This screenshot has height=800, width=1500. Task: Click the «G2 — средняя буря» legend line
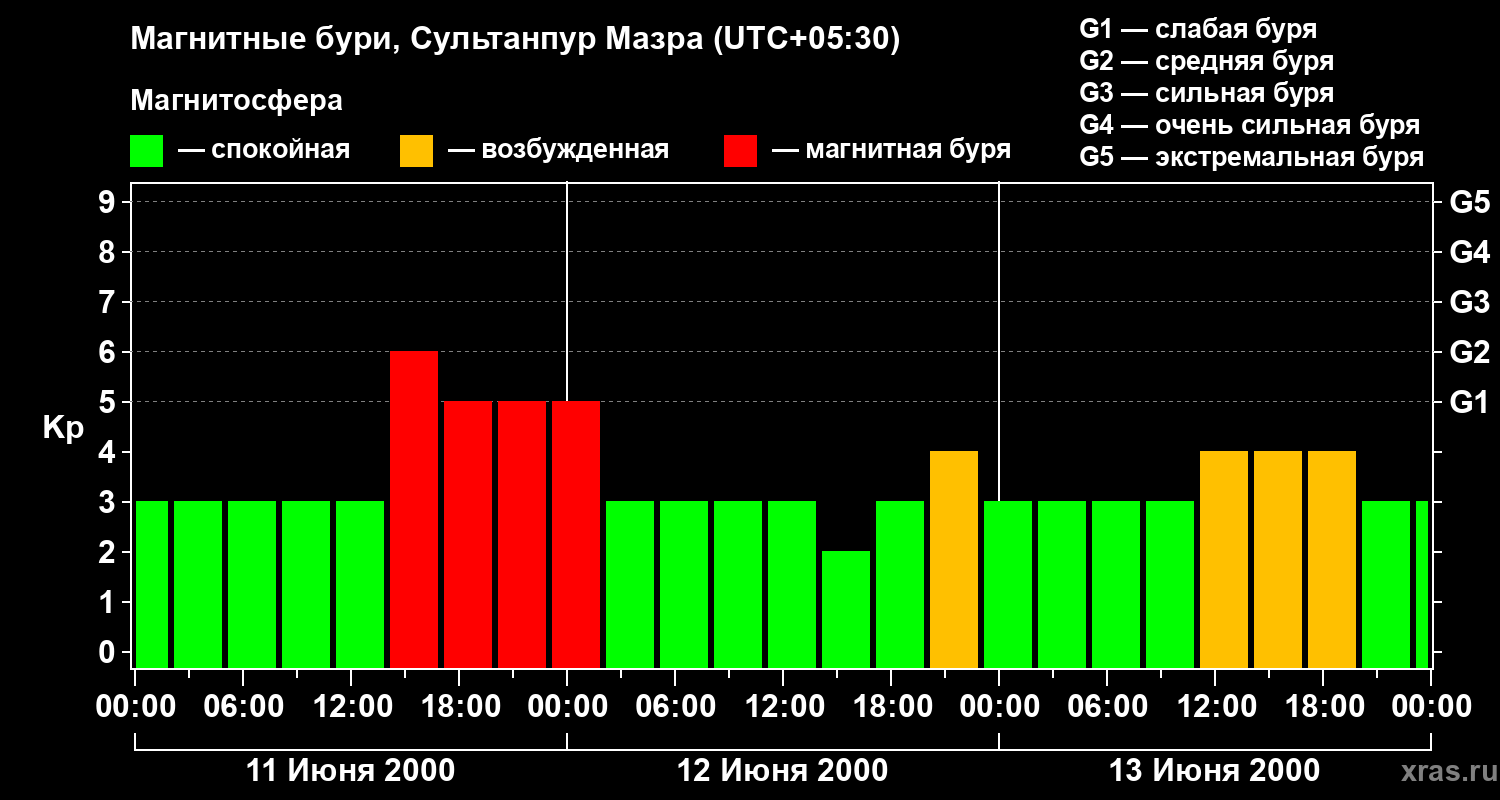click(1207, 61)
